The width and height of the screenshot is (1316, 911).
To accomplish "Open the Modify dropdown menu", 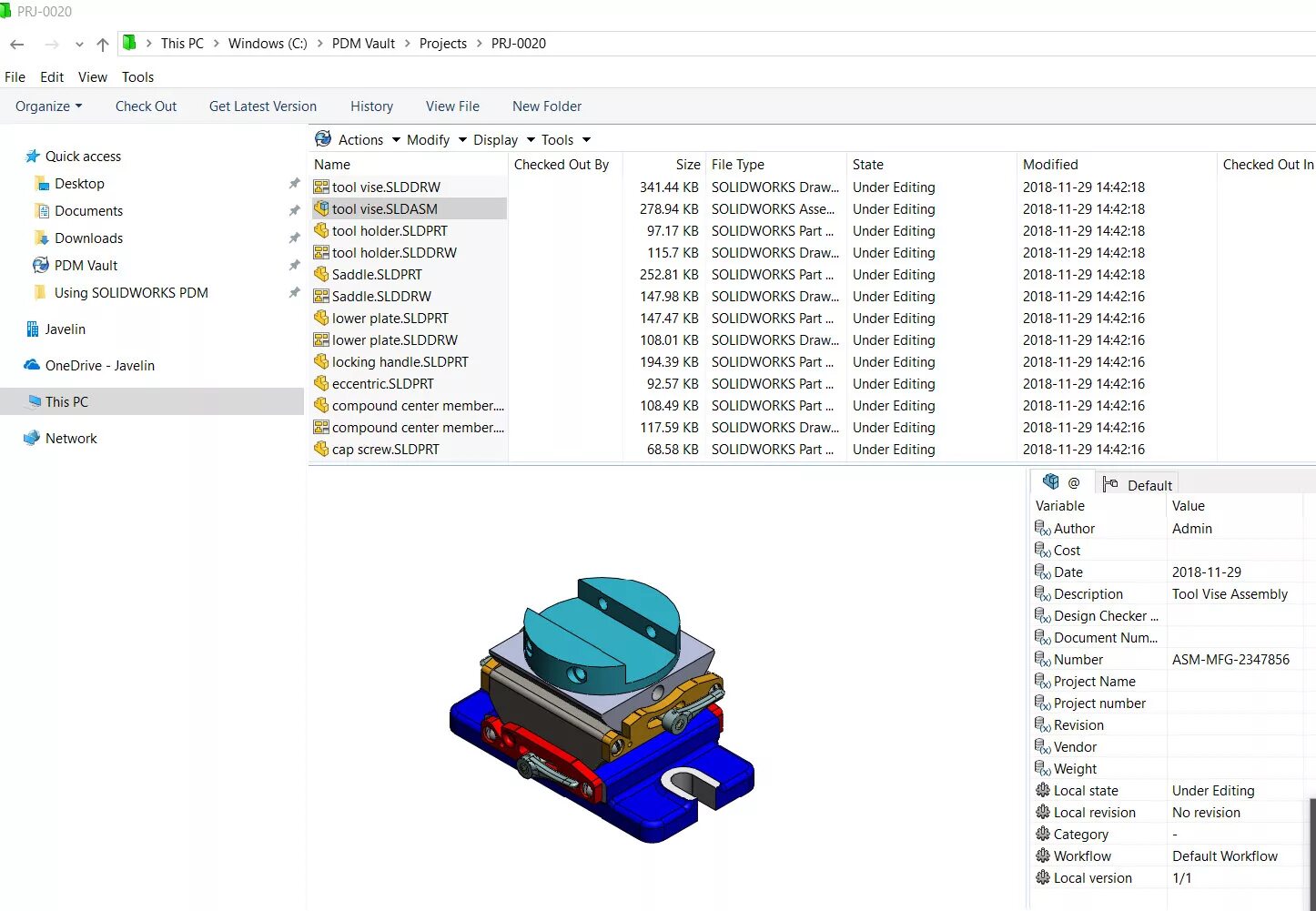I will (437, 139).
